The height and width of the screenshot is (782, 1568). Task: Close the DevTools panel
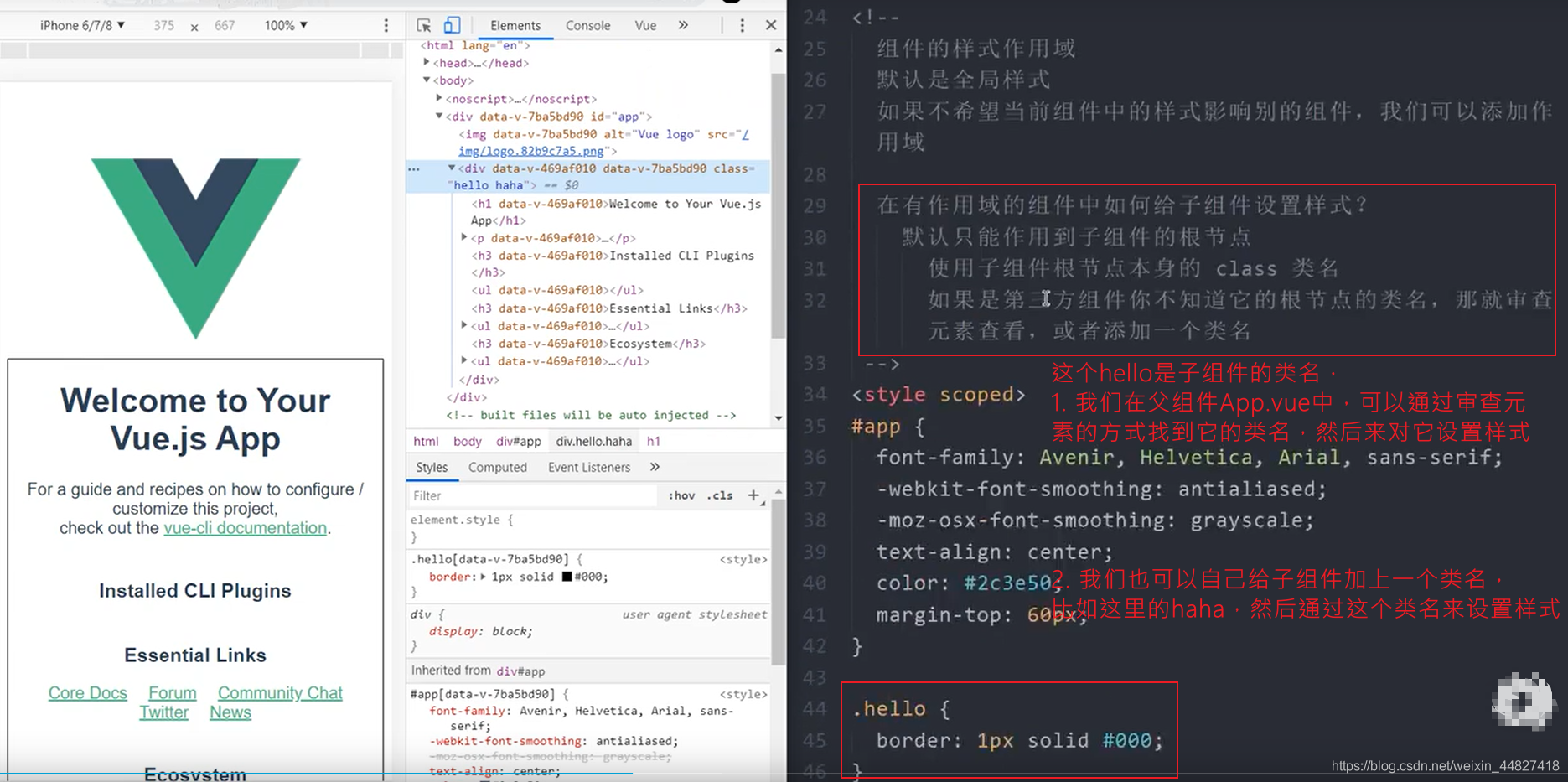click(771, 25)
